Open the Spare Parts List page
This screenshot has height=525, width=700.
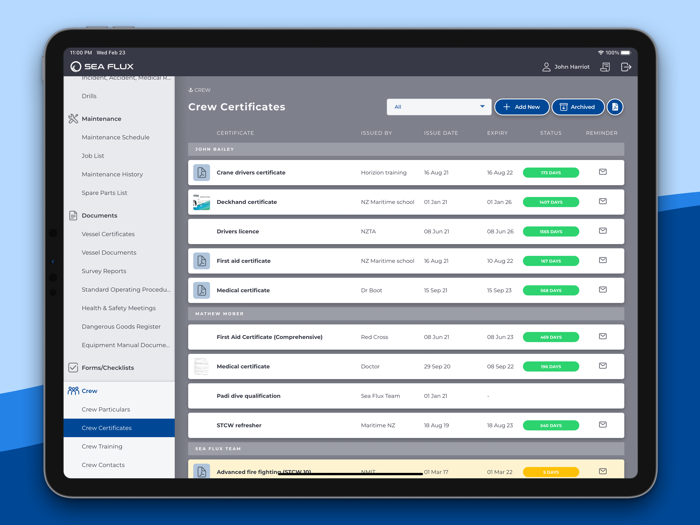pos(104,193)
